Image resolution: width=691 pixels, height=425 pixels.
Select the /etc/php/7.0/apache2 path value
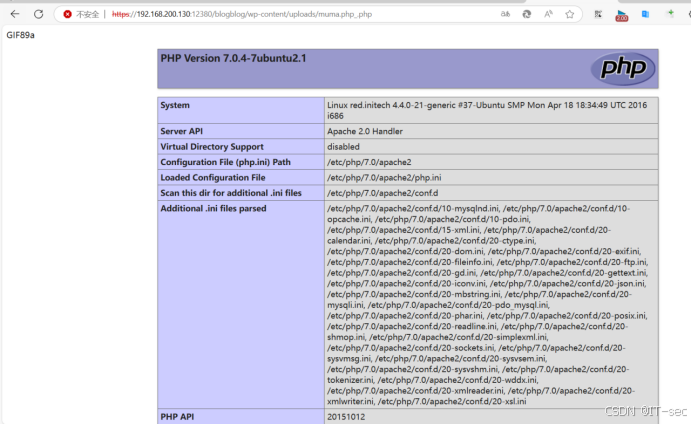coord(369,162)
